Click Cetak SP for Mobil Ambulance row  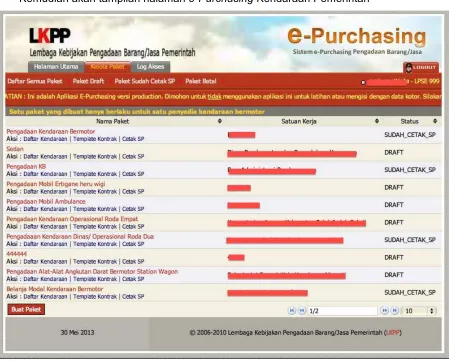133,209
